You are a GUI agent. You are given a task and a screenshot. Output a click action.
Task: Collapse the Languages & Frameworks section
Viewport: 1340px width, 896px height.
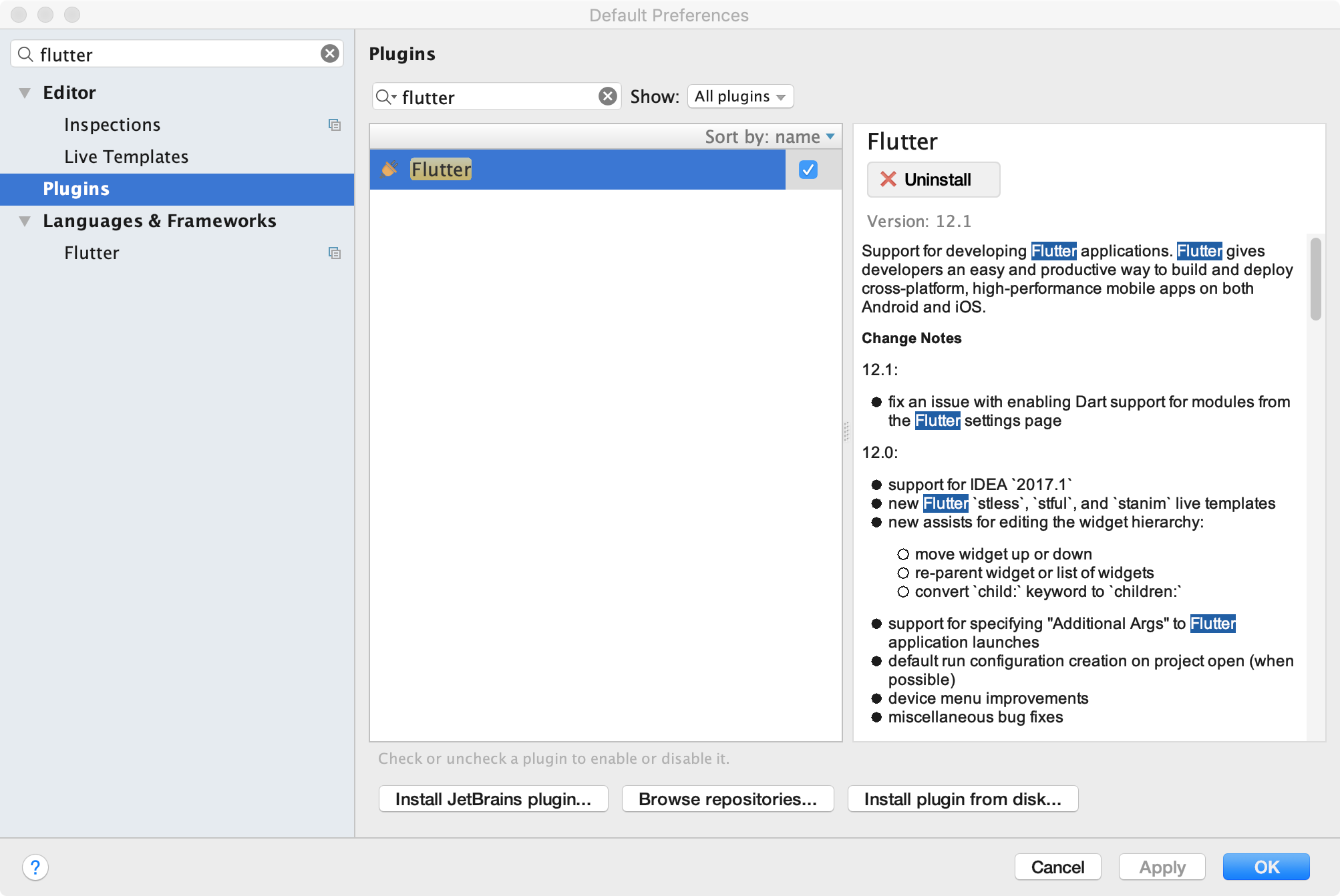point(25,221)
